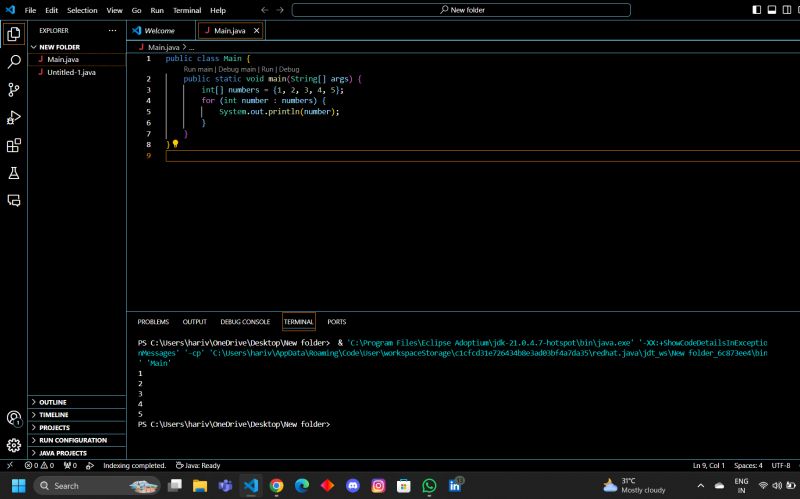
Task: Click the Java: Ready status item
Action: pyautogui.click(x=197, y=465)
